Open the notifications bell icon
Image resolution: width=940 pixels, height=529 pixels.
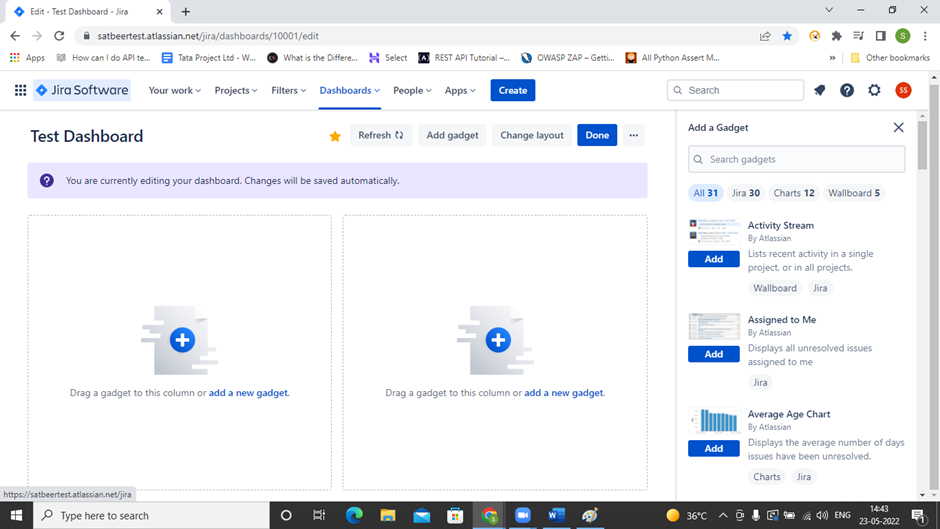click(x=819, y=90)
